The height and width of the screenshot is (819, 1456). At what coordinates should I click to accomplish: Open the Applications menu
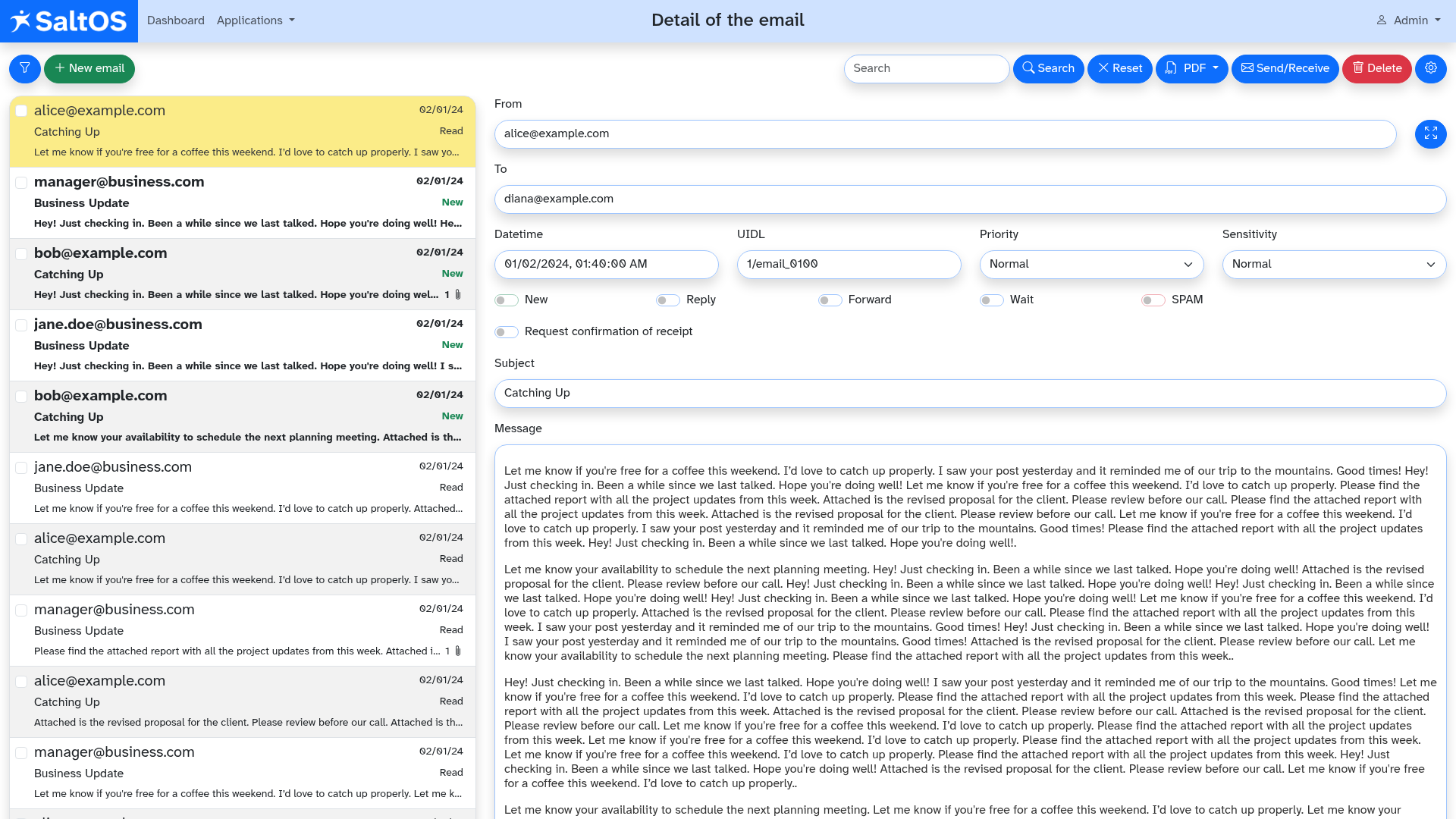[256, 20]
